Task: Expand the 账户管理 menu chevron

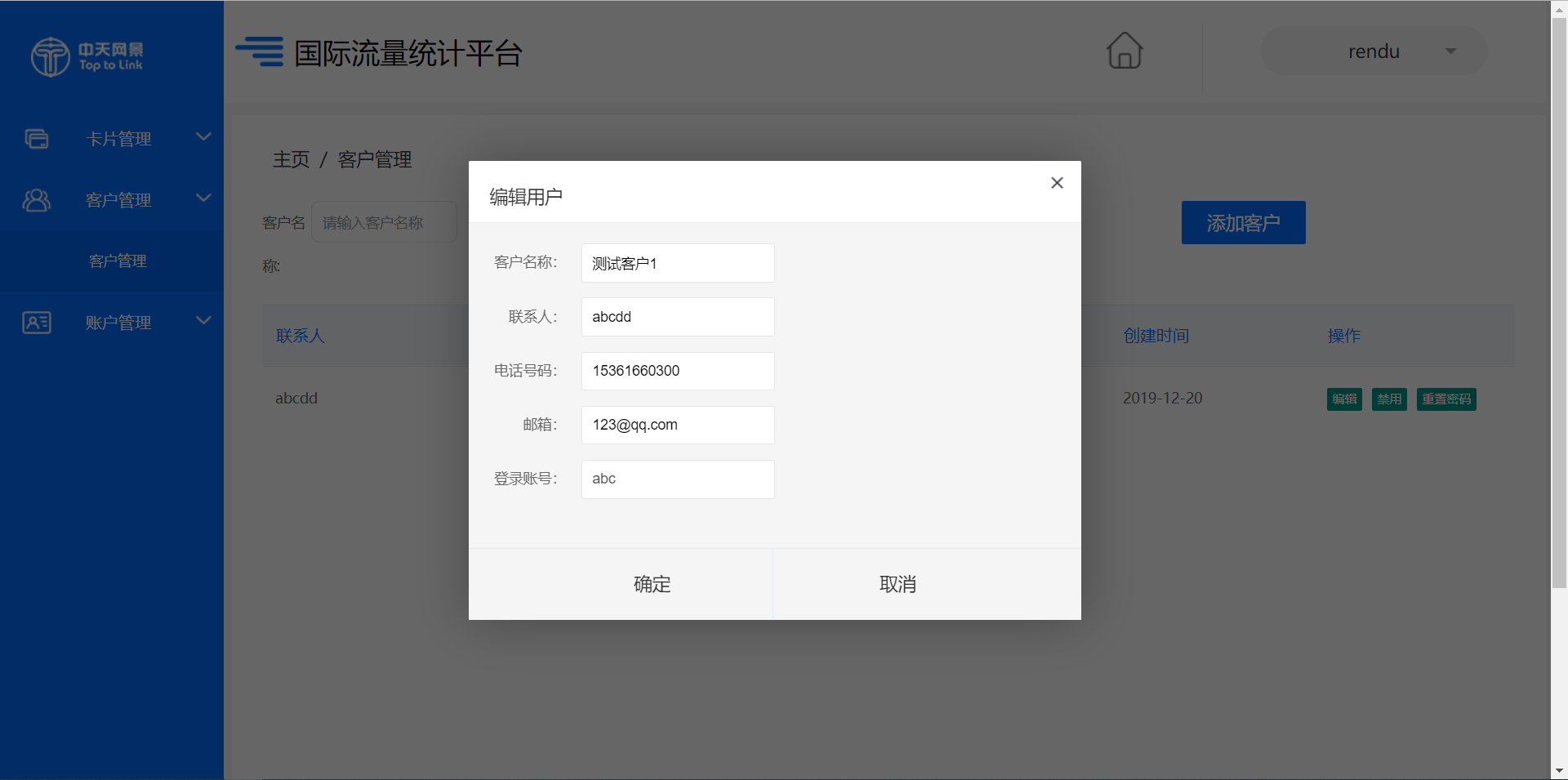Action: [203, 320]
